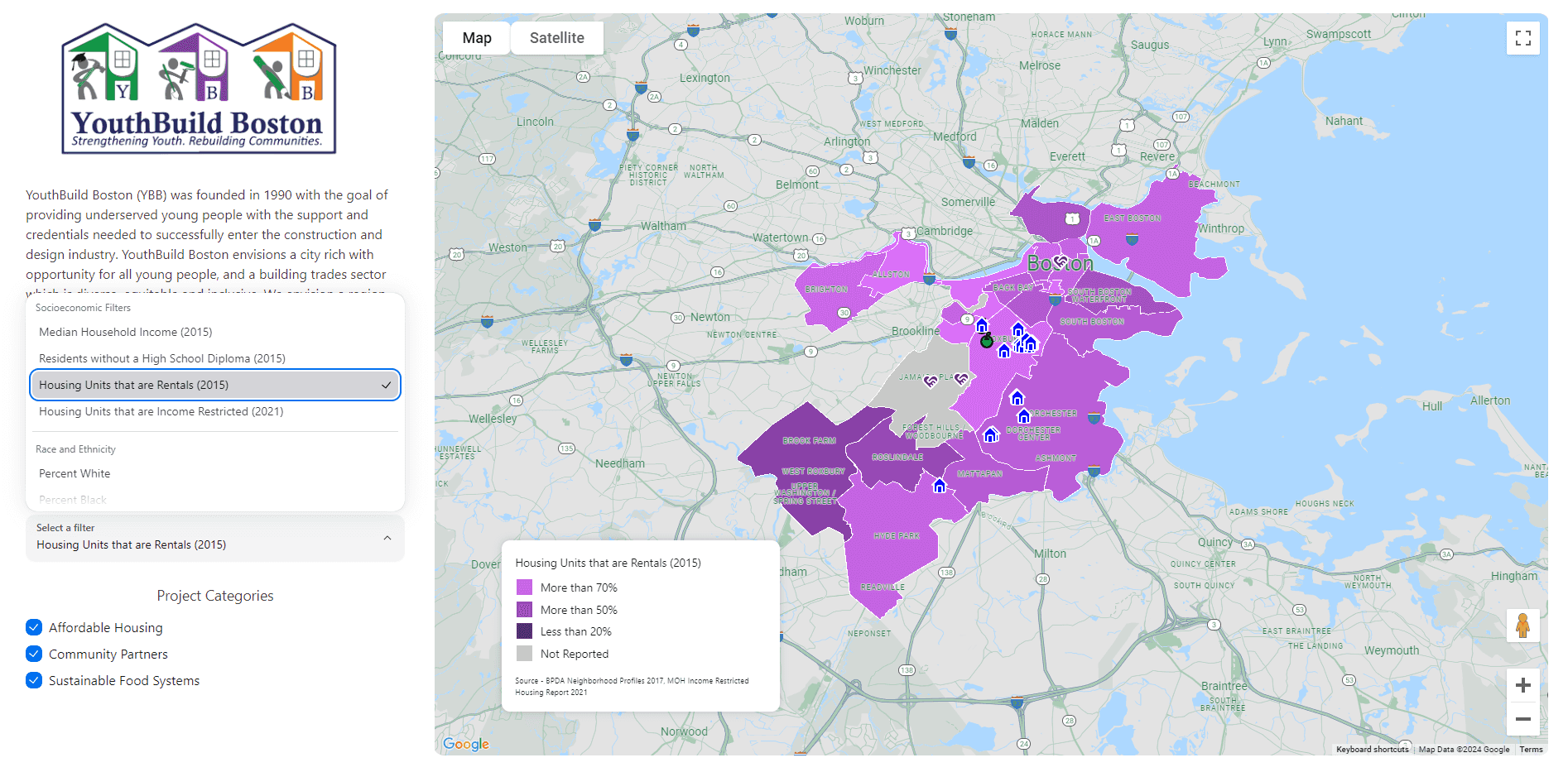1568x772 pixels.
Task: Click the More than 70% legend swatch
Action: pos(524,587)
